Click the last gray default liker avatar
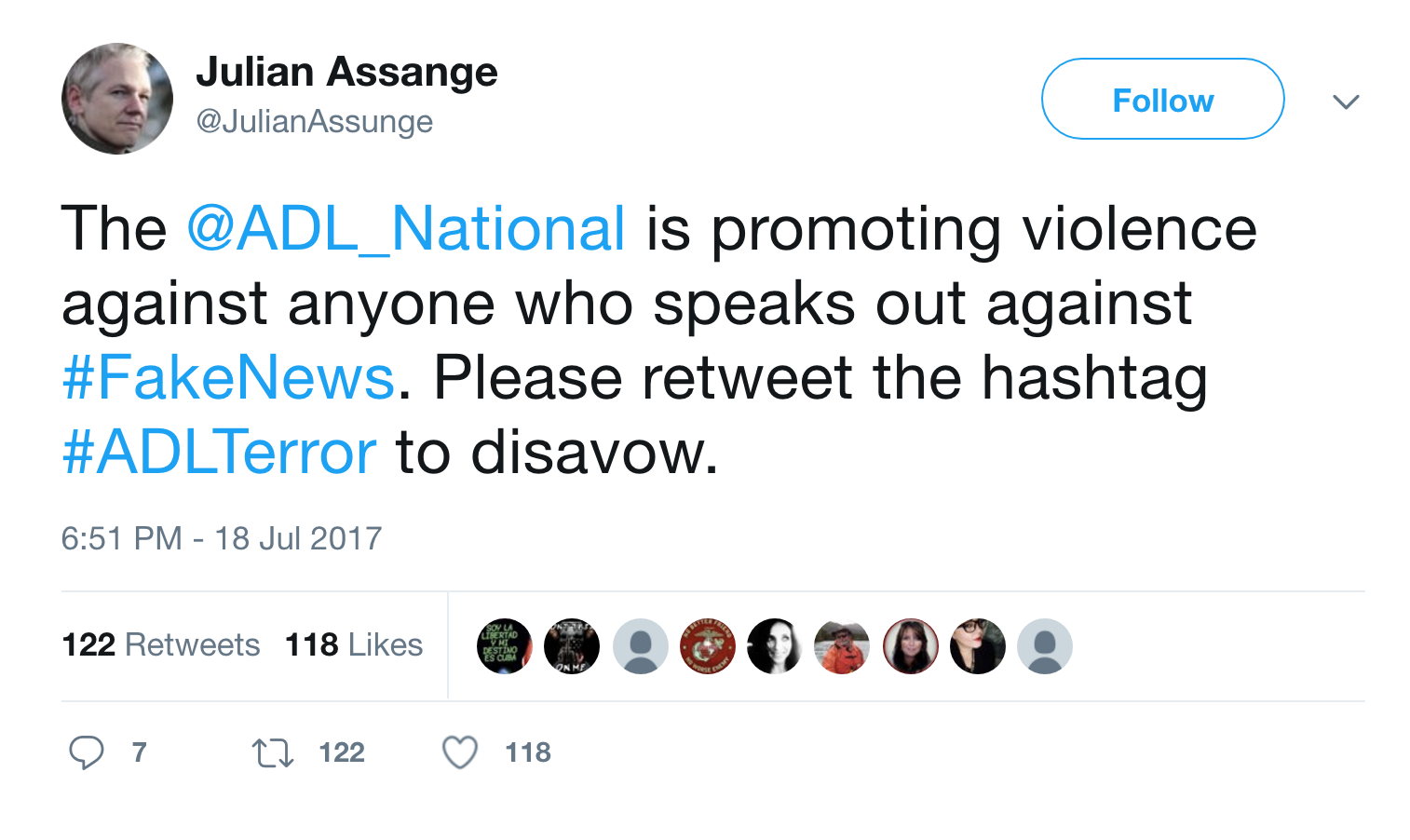1410x840 pixels. pos(1045,646)
